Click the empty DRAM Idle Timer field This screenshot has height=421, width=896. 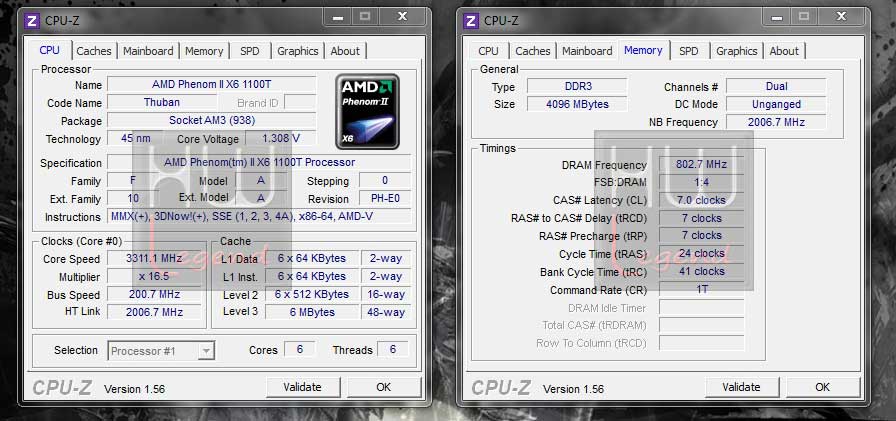pyautogui.click(x=702, y=307)
